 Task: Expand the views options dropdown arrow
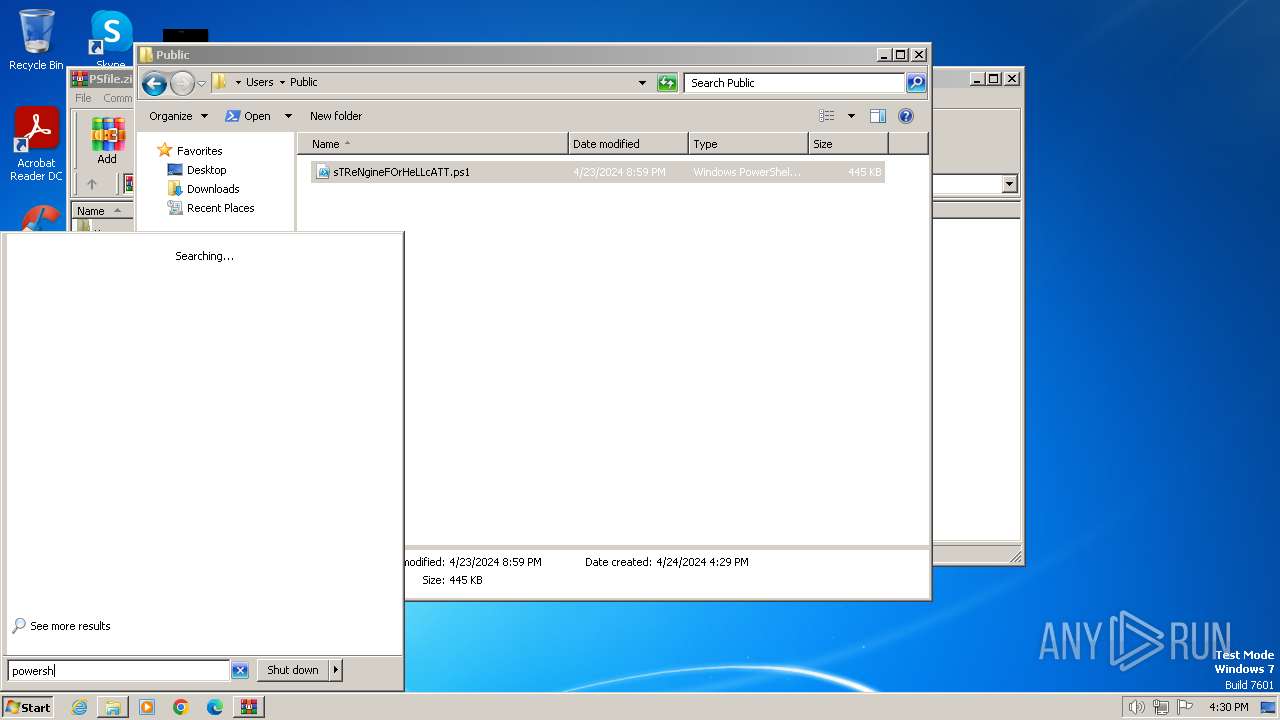coord(851,116)
